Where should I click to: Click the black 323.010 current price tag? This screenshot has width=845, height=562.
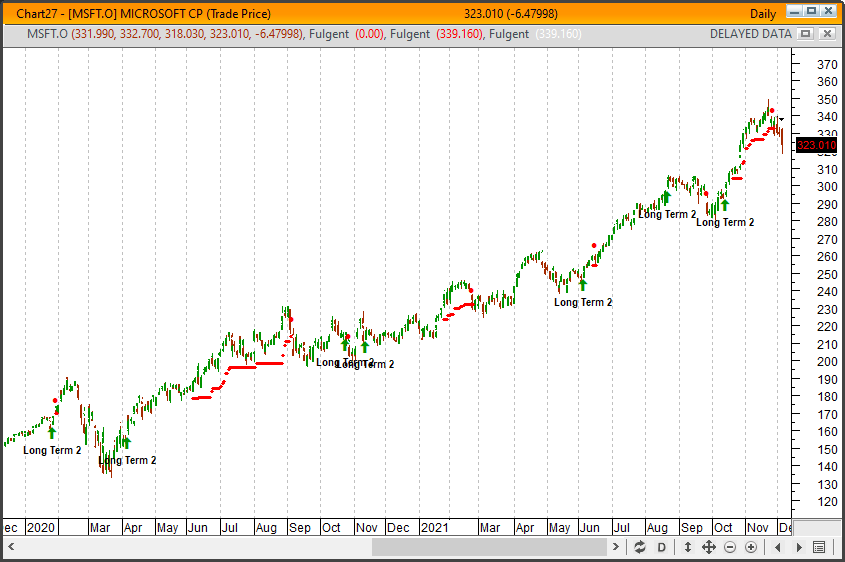[816, 145]
